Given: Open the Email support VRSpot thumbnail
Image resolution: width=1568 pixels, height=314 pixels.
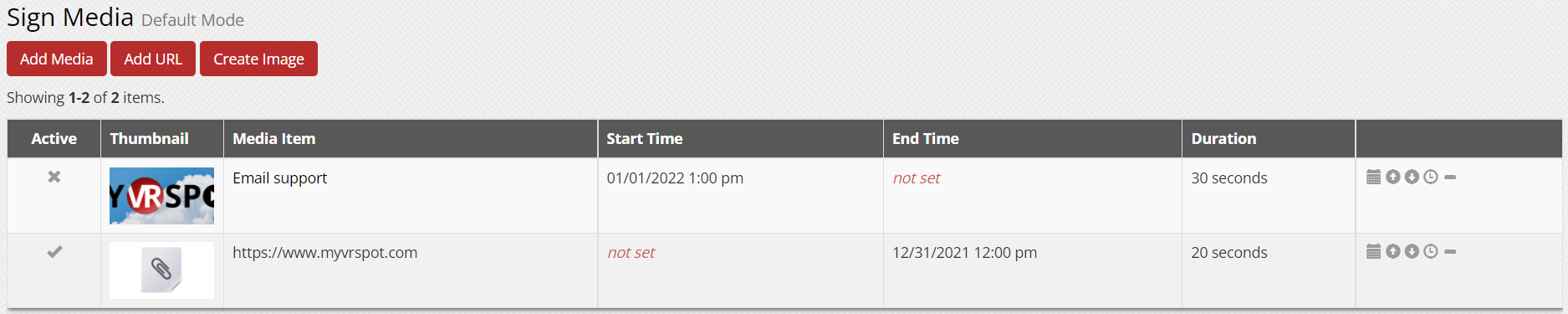Looking at the screenshot, I should point(161,196).
